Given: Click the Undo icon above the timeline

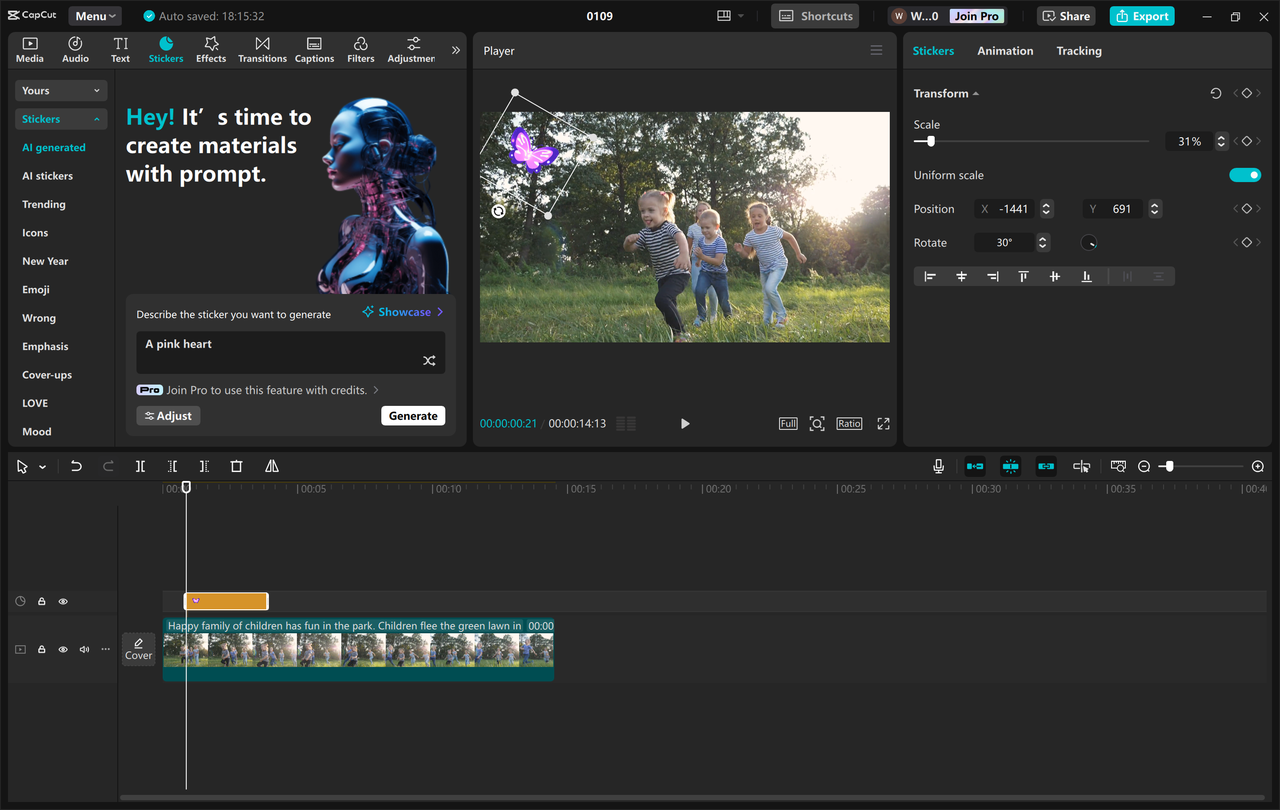Looking at the screenshot, I should coord(76,466).
